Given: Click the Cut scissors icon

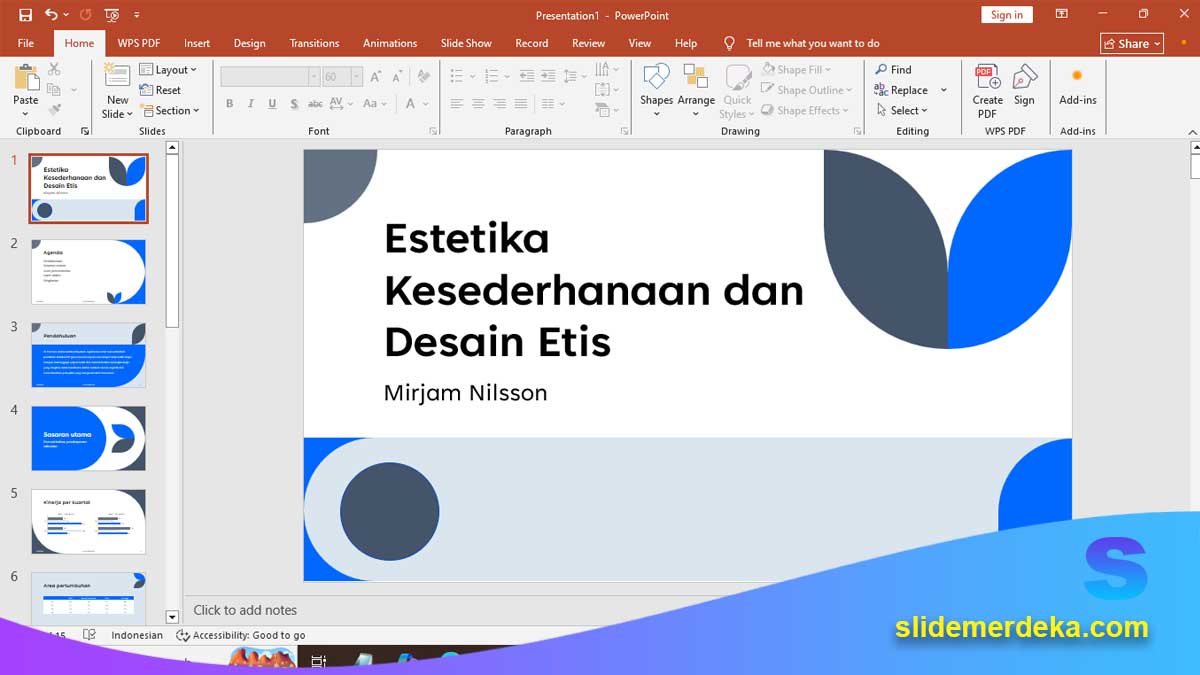Looking at the screenshot, I should click(54, 69).
